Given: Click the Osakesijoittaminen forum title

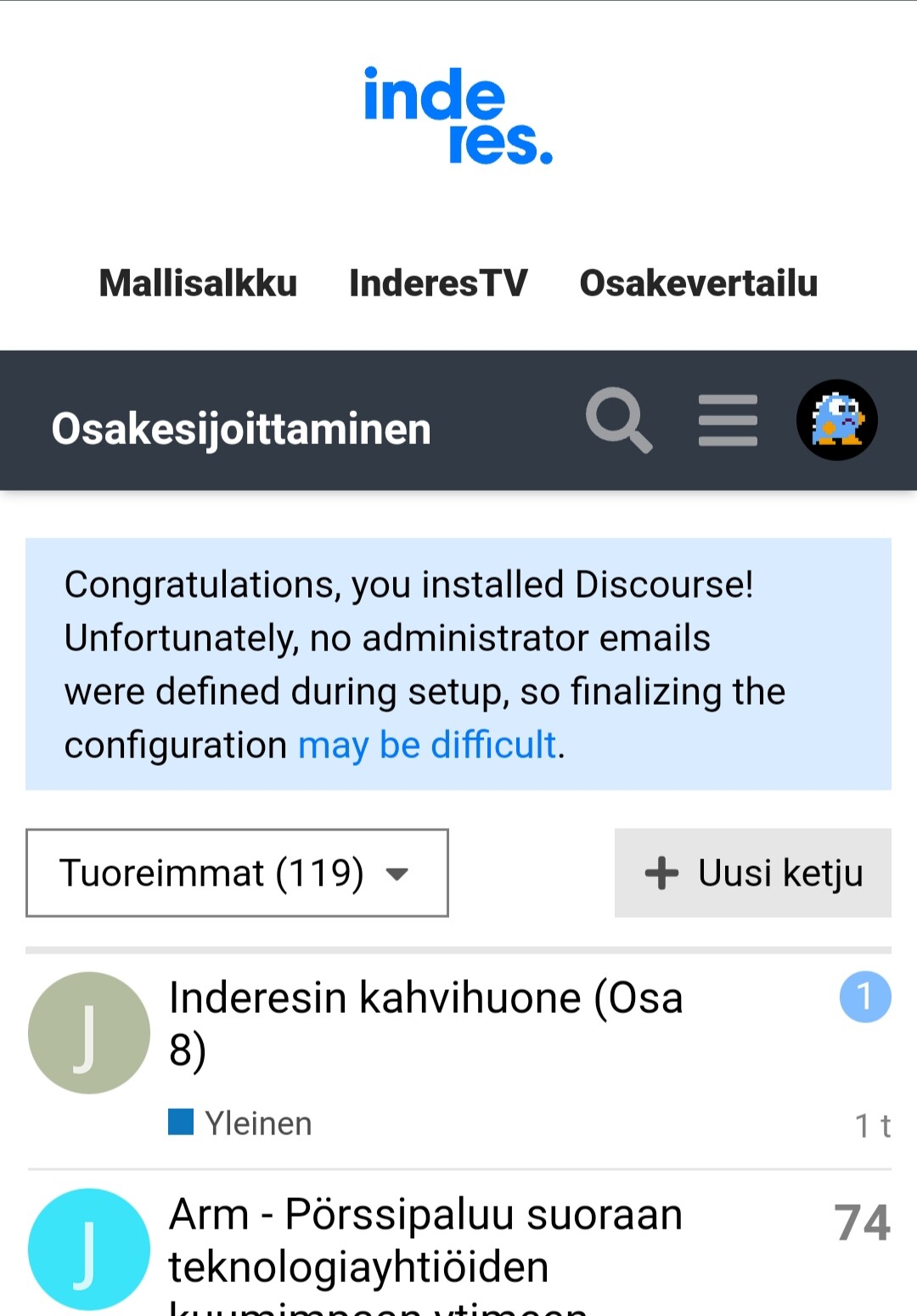Looking at the screenshot, I should coord(241,429).
